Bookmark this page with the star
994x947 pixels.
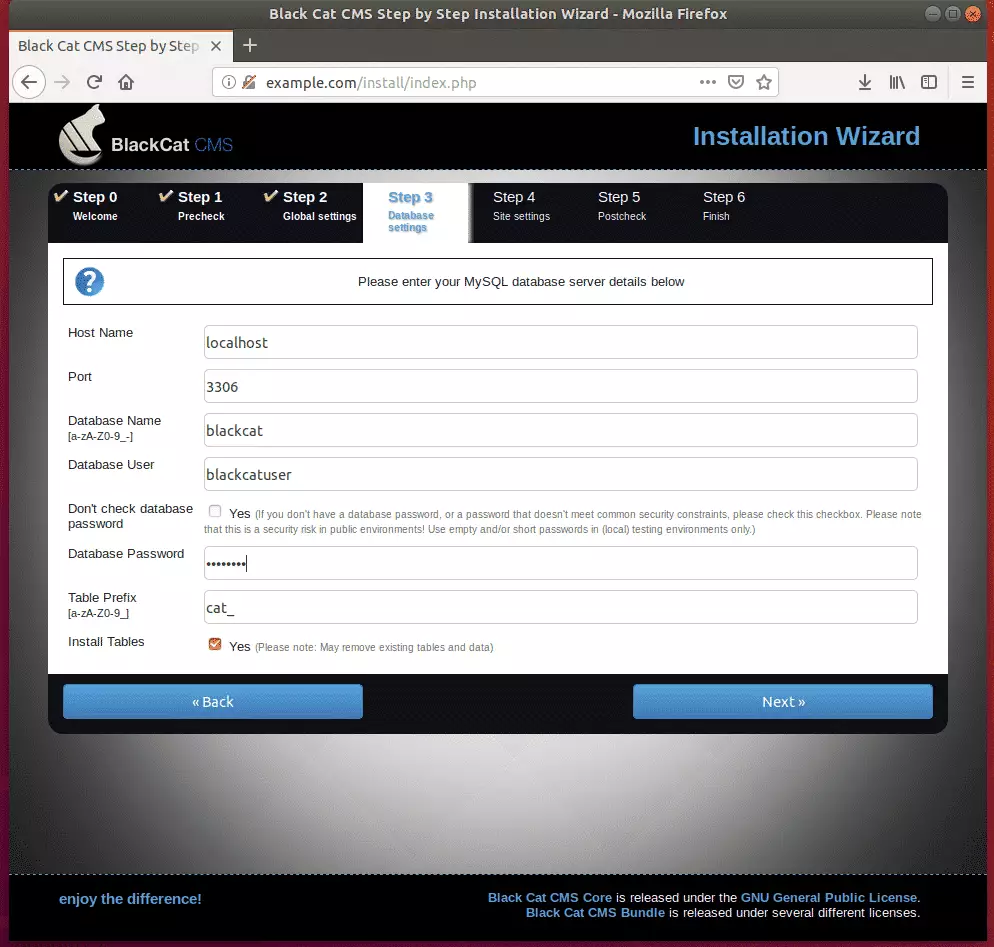764,82
